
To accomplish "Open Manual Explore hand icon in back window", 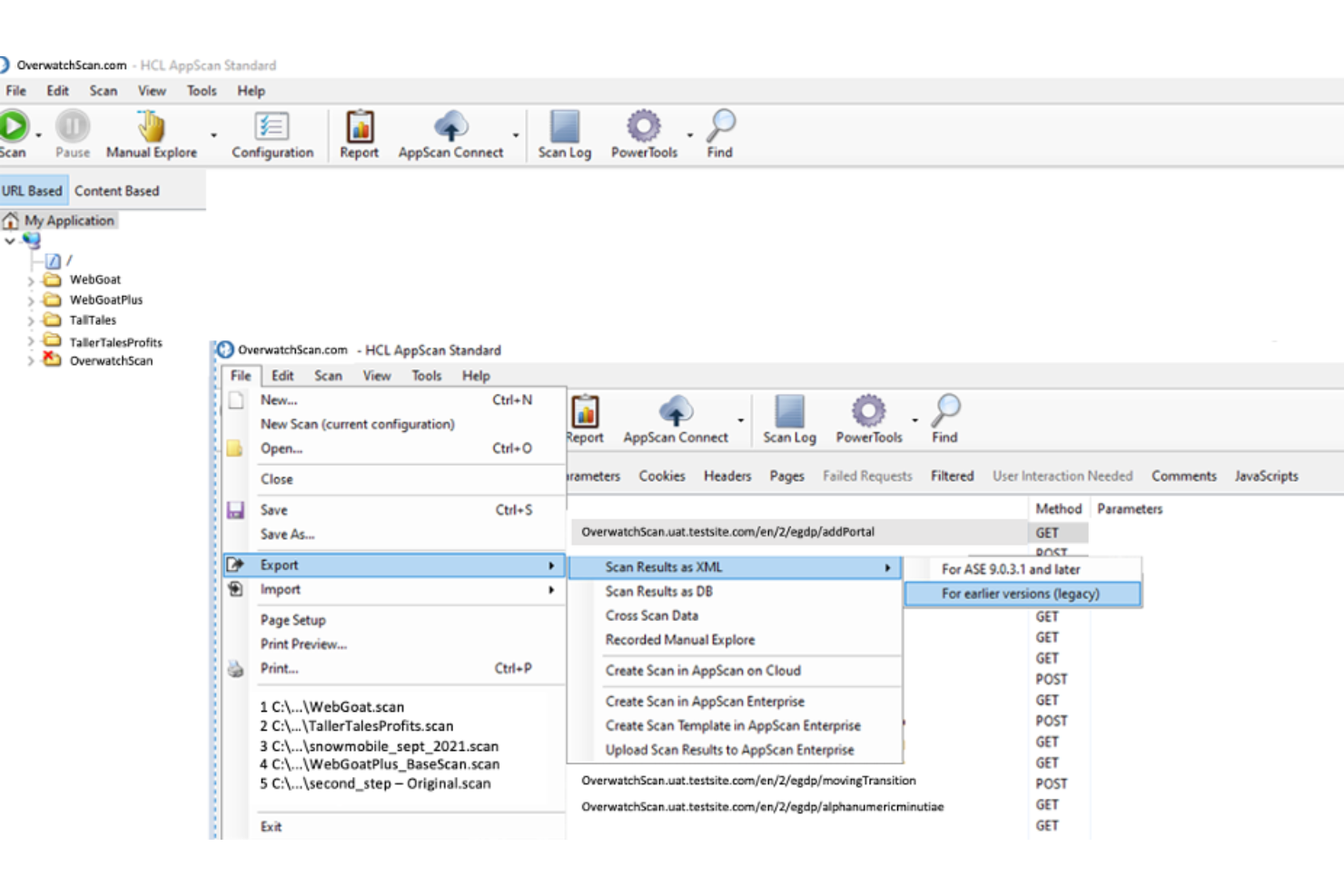I will [x=151, y=125].
